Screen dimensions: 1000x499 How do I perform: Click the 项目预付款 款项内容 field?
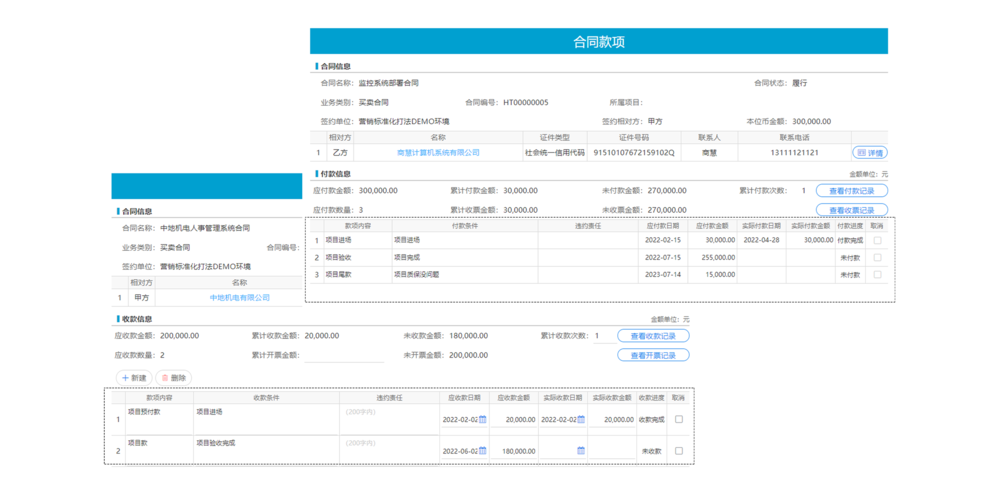click(x=158, y=419)
